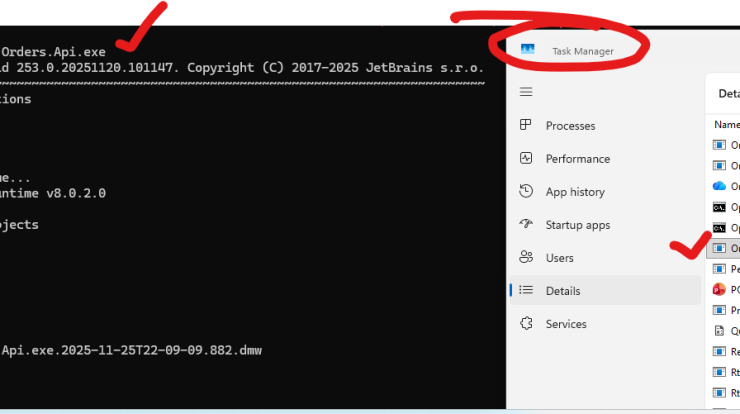
Task: Select the Startup apps icon
Action: [526, 225]
